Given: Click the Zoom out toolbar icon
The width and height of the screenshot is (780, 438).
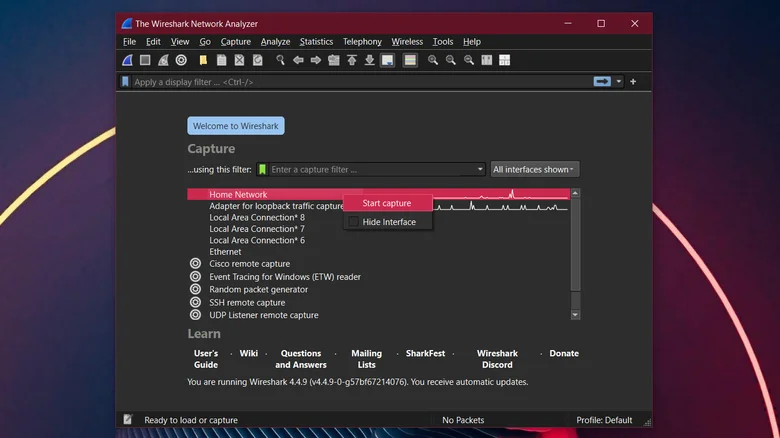Looking at the screenshot, I should (451, 60).
